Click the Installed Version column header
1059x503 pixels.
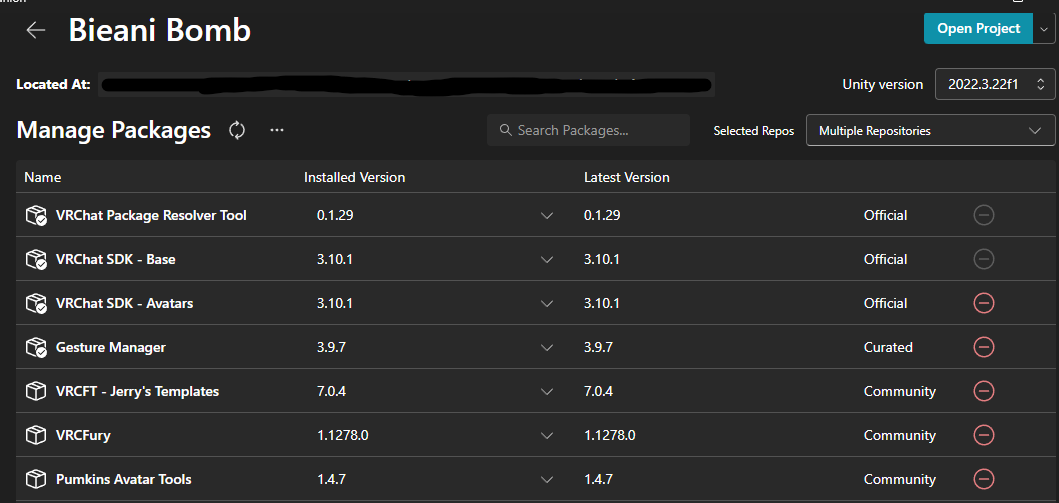coord(355,177)
